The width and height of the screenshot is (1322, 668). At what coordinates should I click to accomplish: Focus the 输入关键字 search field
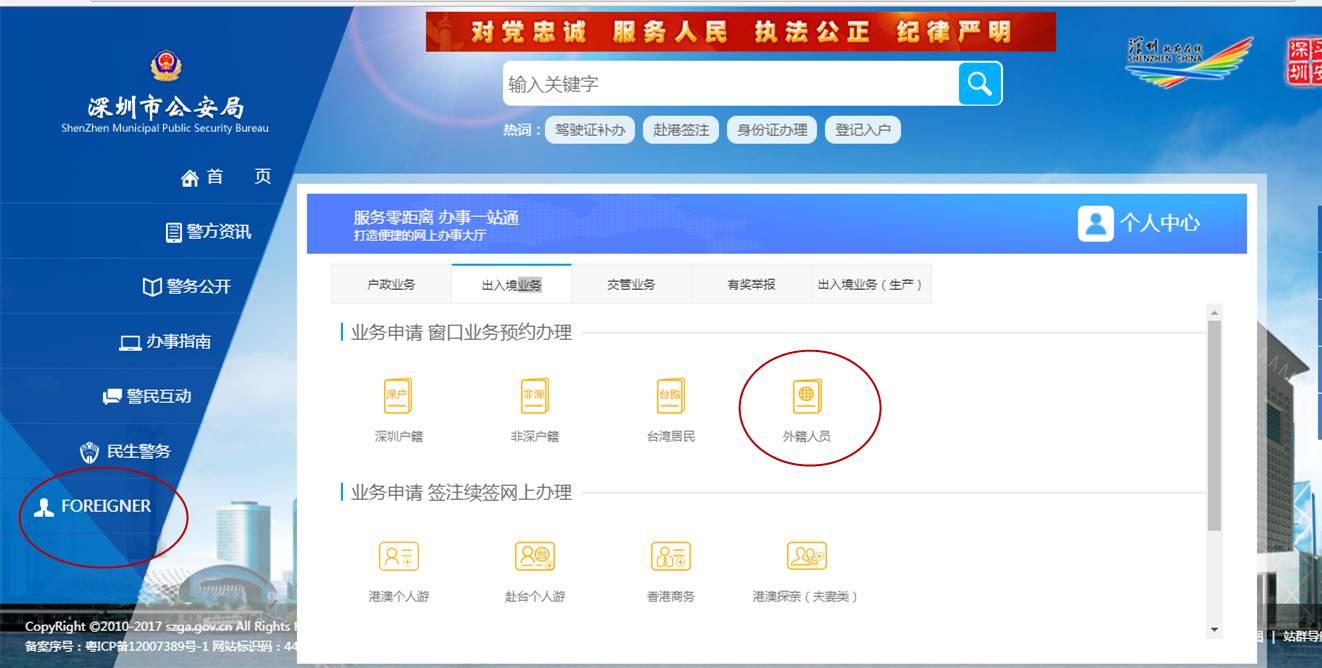(x=730, y=84)
